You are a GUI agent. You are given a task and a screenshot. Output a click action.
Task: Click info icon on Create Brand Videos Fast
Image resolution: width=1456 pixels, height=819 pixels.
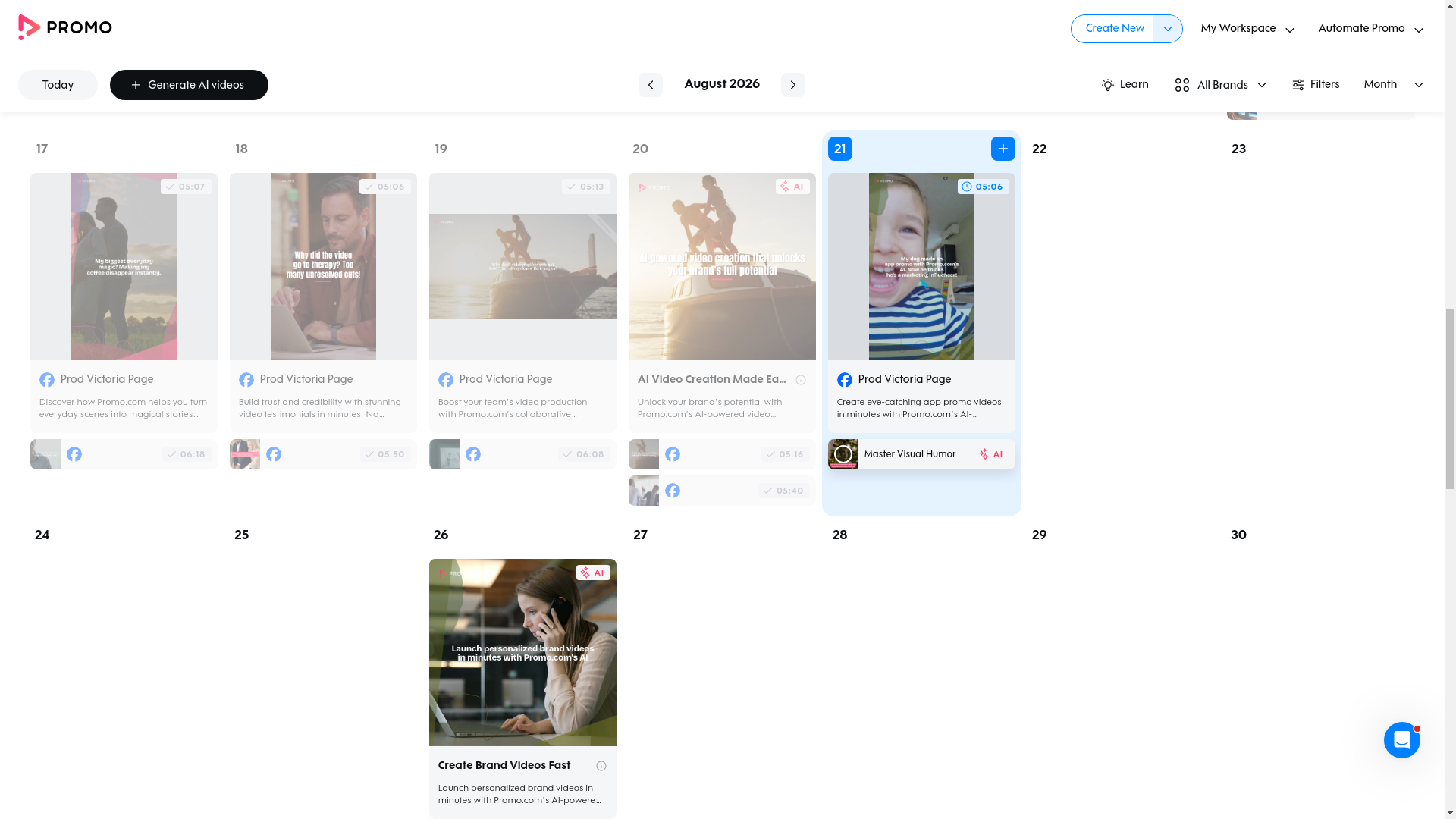(x=601, y=766)
